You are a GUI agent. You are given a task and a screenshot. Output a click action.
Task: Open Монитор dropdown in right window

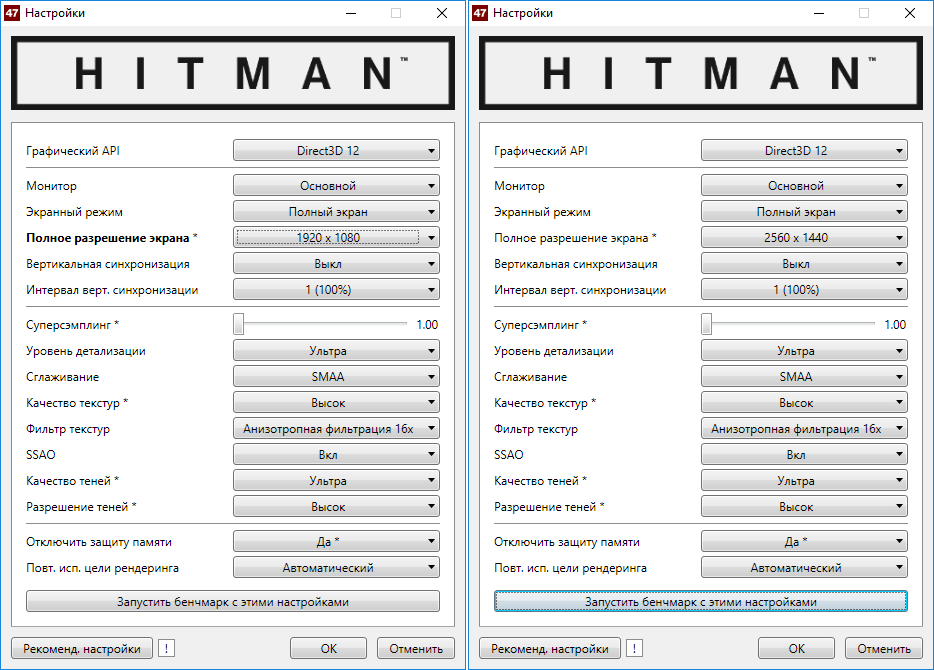(x=805, y=186)
